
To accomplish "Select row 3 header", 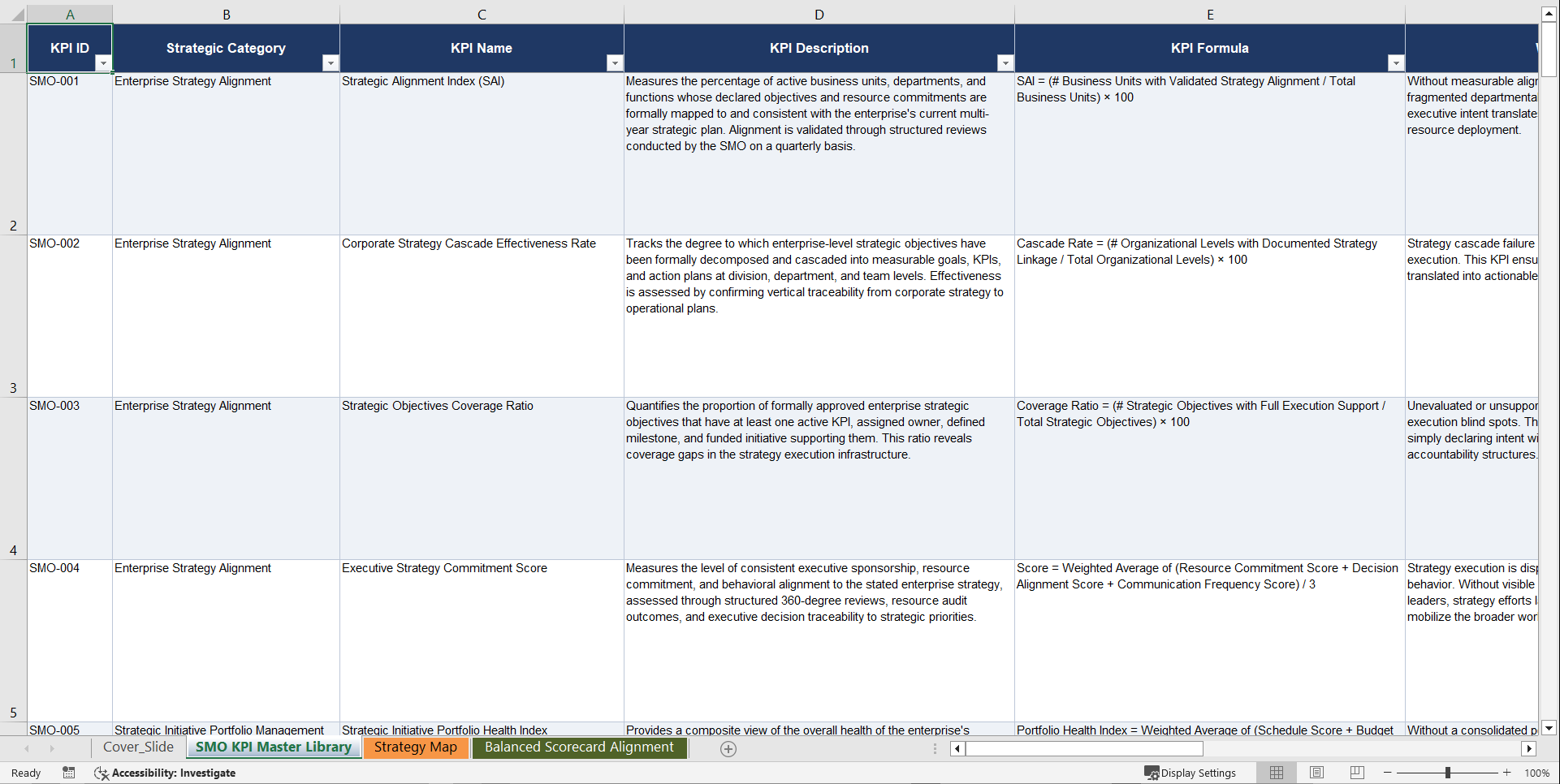I will click(13, 317).
